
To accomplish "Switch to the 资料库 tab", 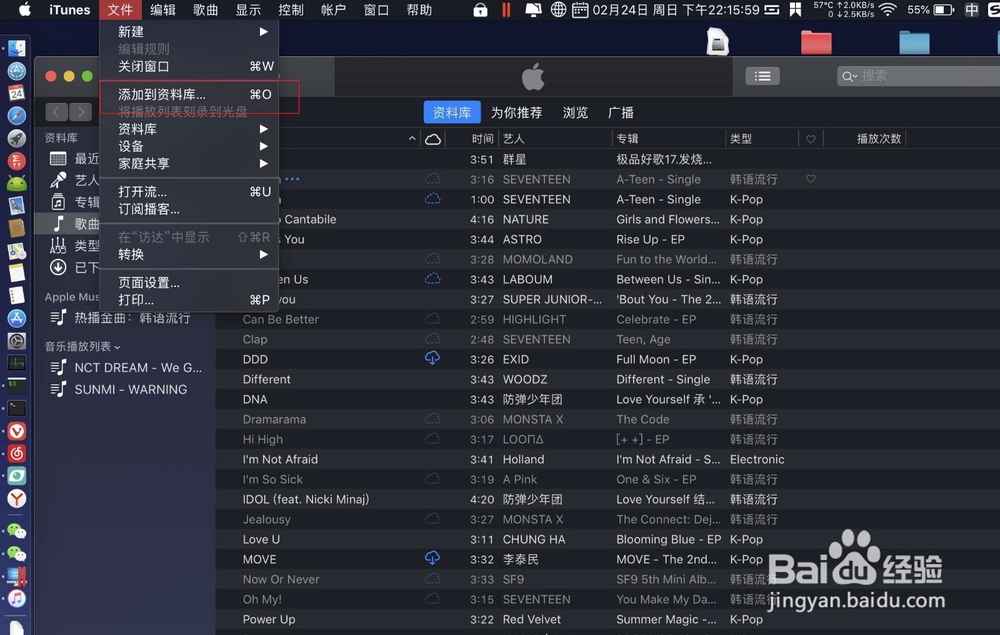I will (x=452, y=113).
